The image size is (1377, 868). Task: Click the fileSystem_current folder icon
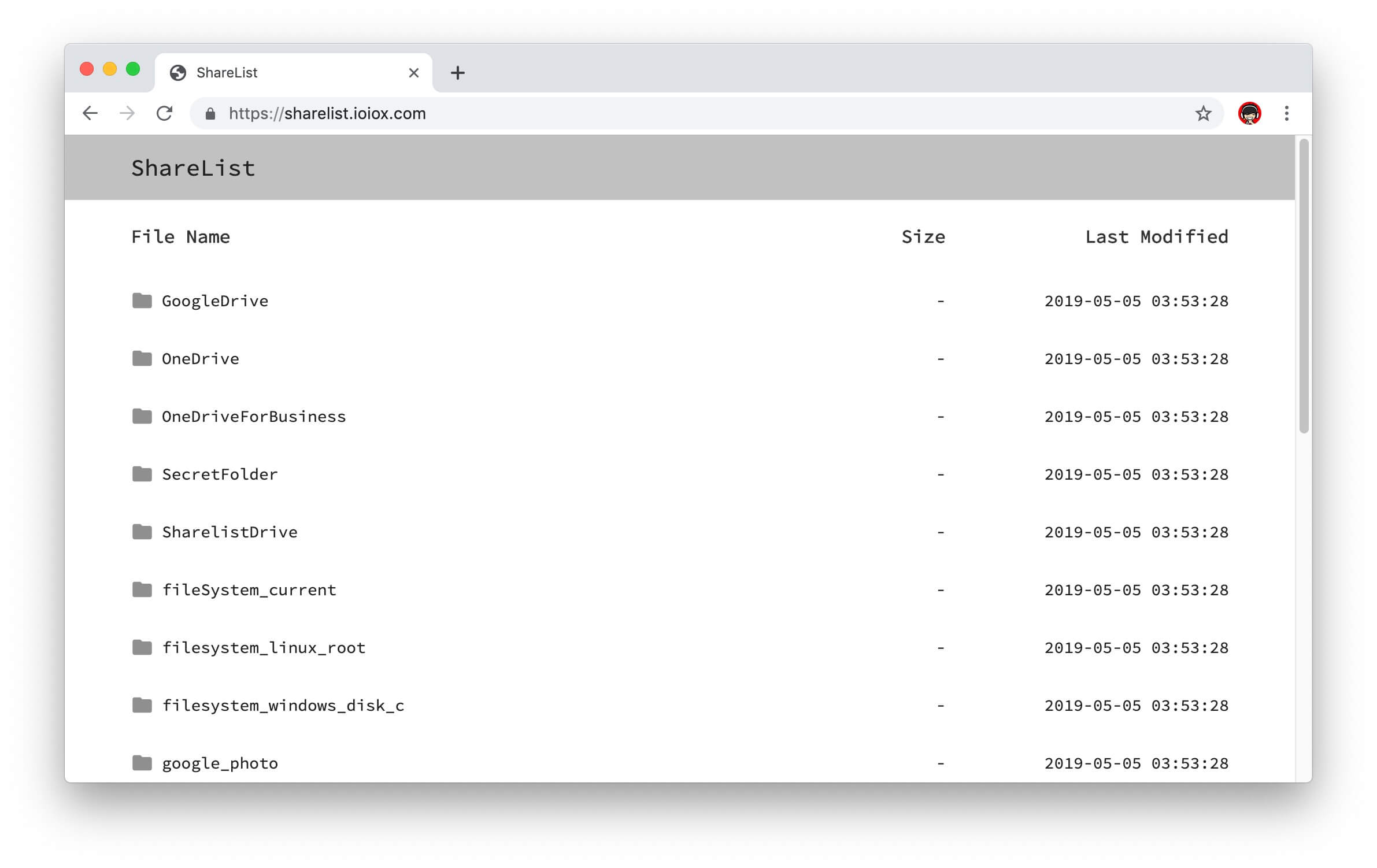pos(142,589)
